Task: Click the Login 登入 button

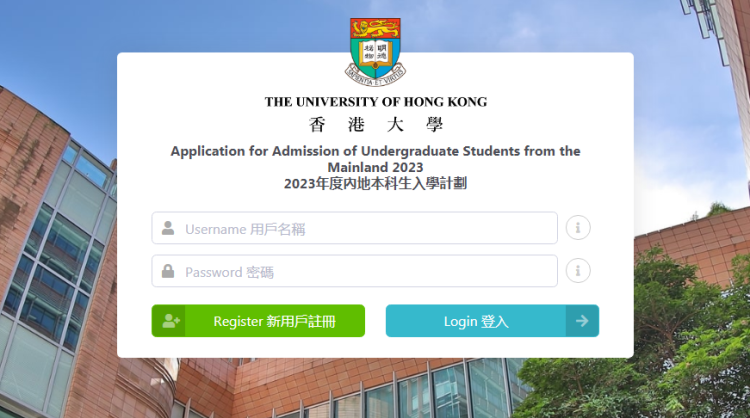Action: pos(492,321)
